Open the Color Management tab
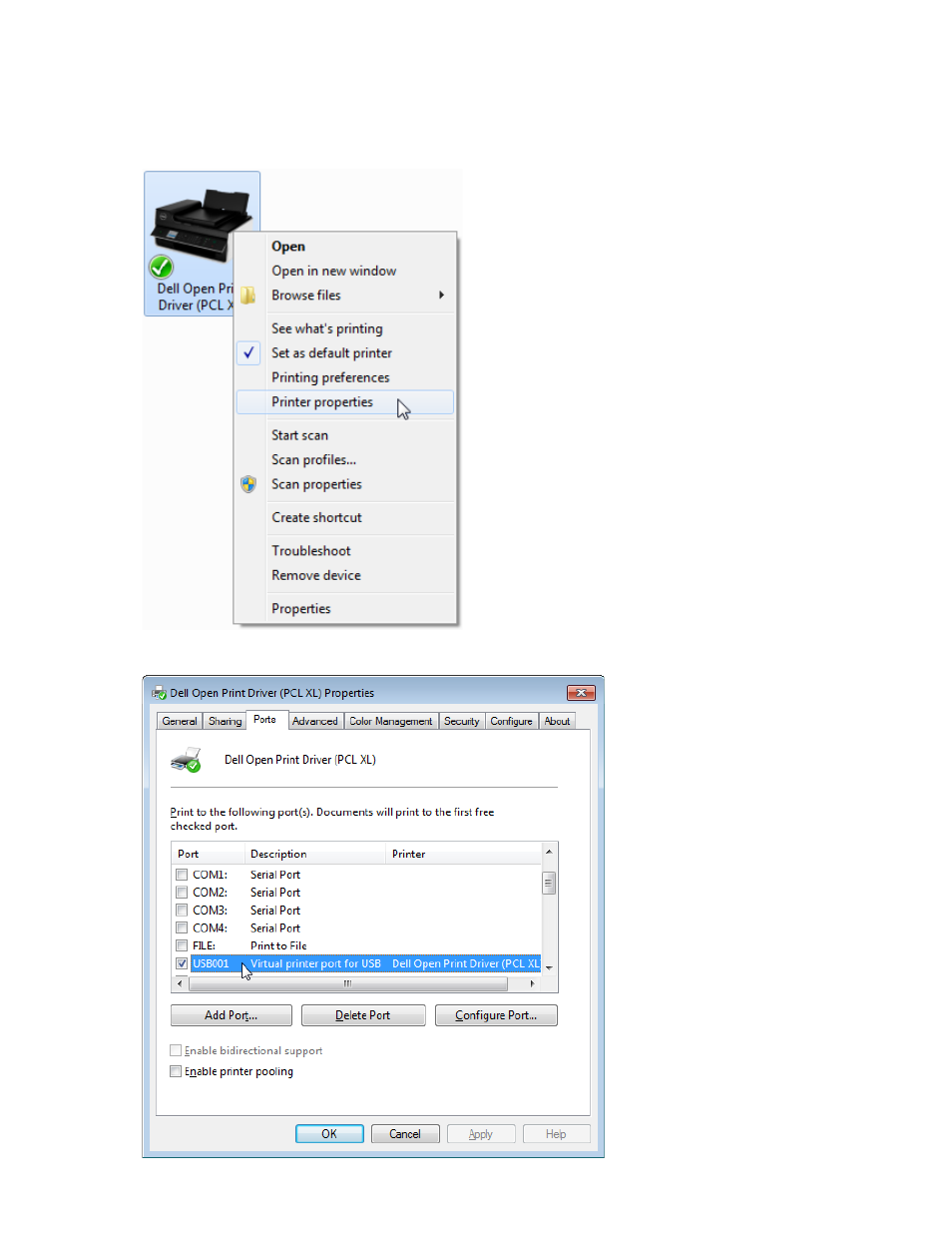Viewport: 952px width, 1233px height. point(391,721)
